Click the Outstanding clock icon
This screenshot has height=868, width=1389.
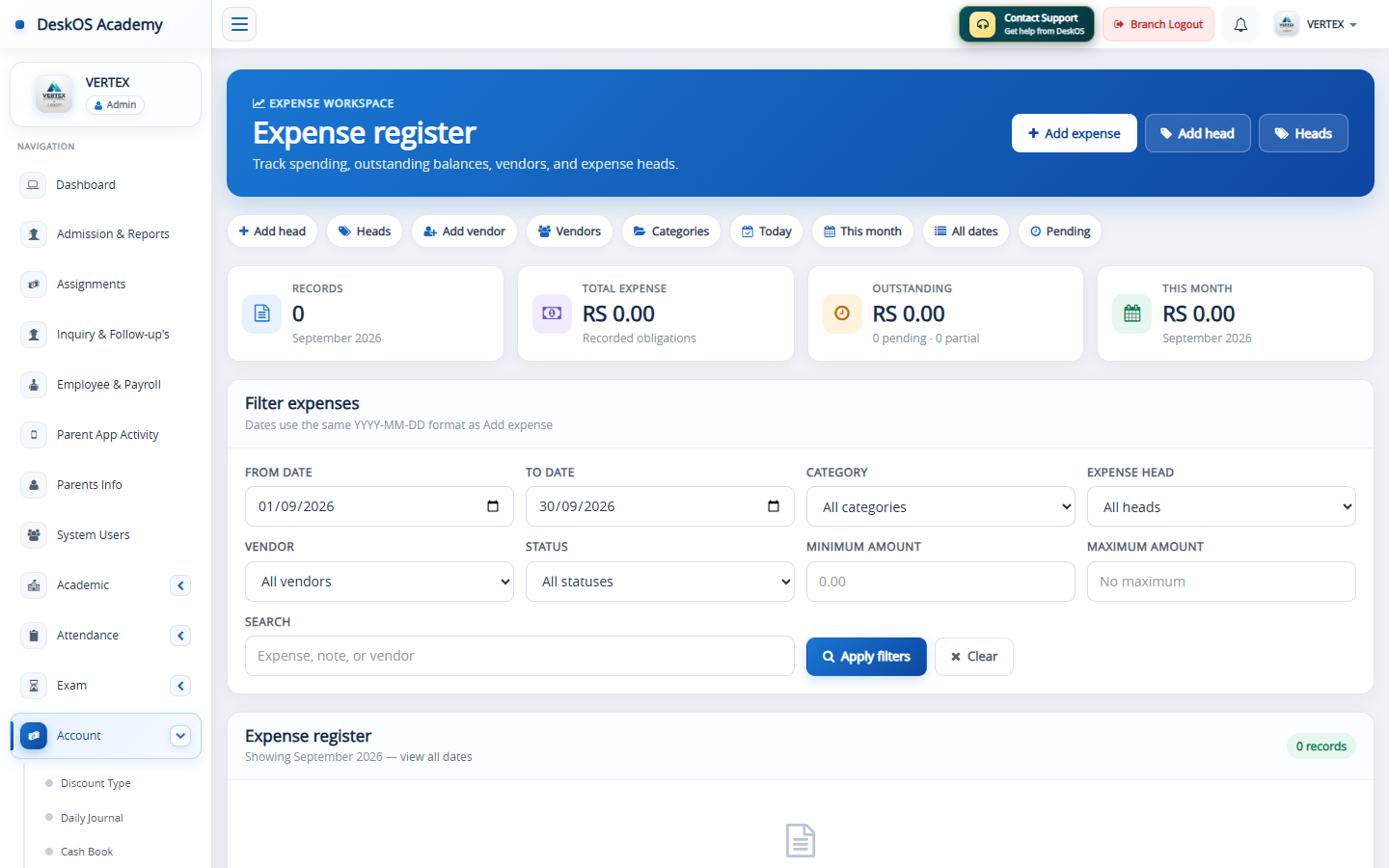(842, 313)
